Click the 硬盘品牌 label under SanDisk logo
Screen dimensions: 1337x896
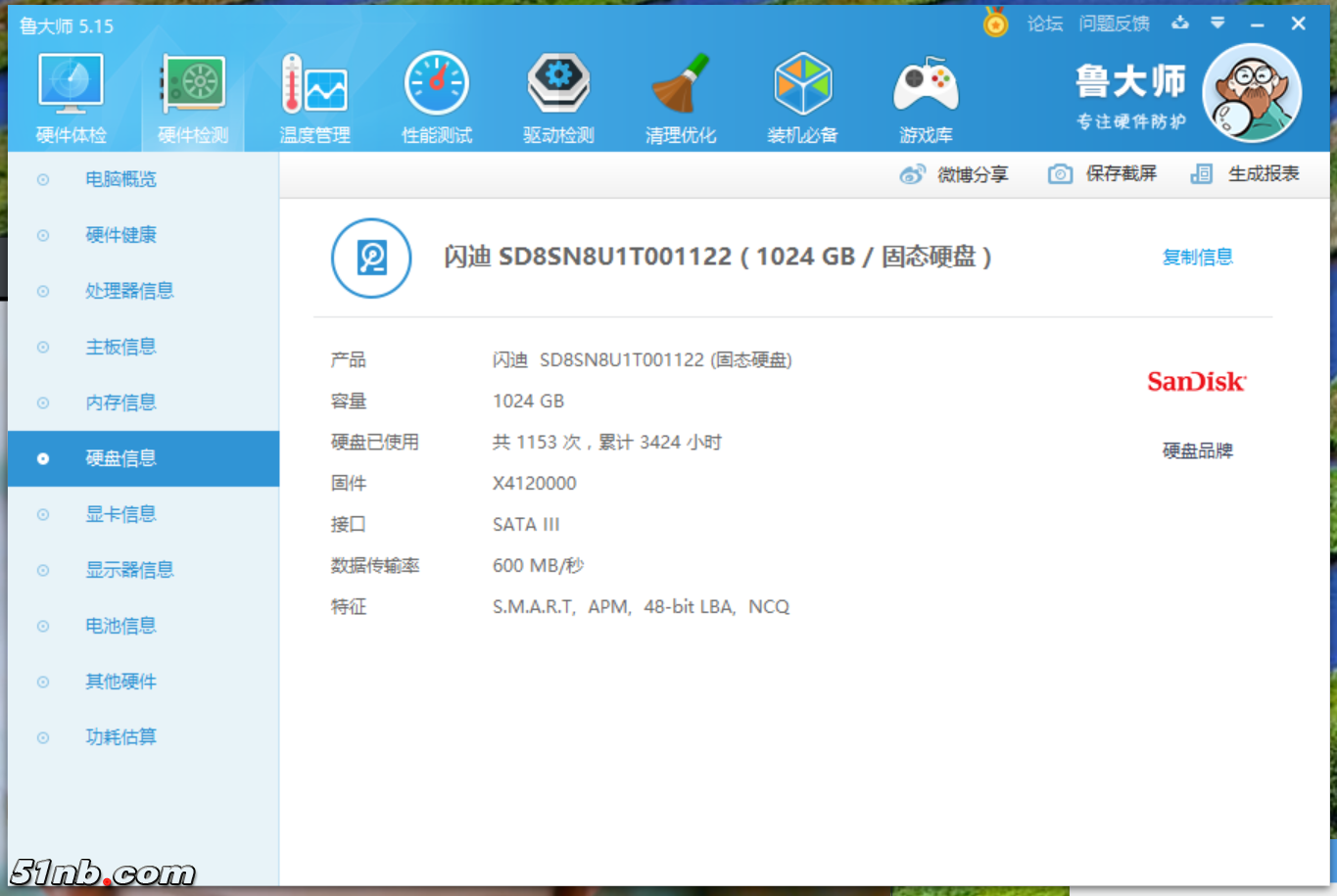pos(1197,450)
